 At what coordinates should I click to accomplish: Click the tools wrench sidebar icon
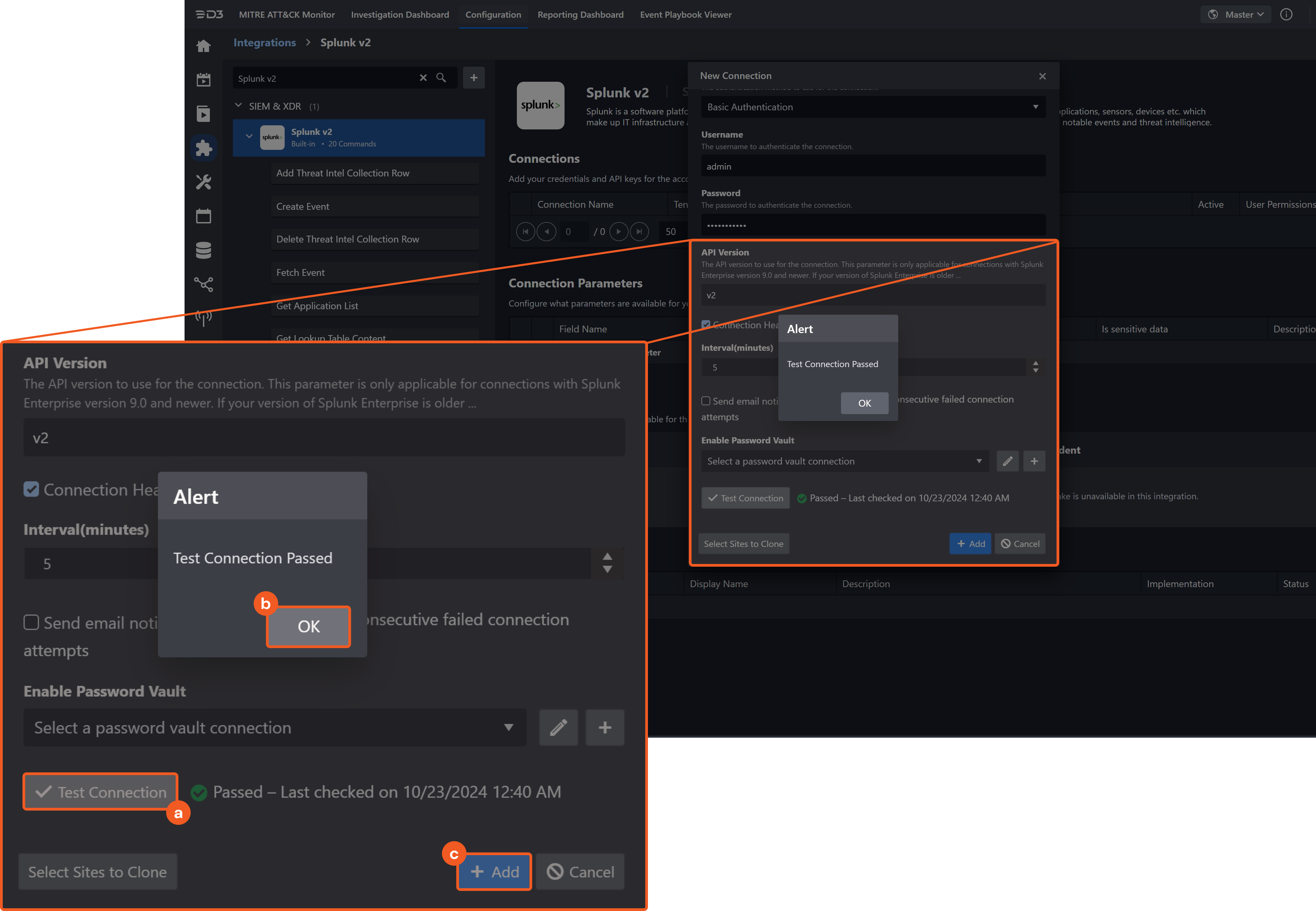tap(203, 182)
